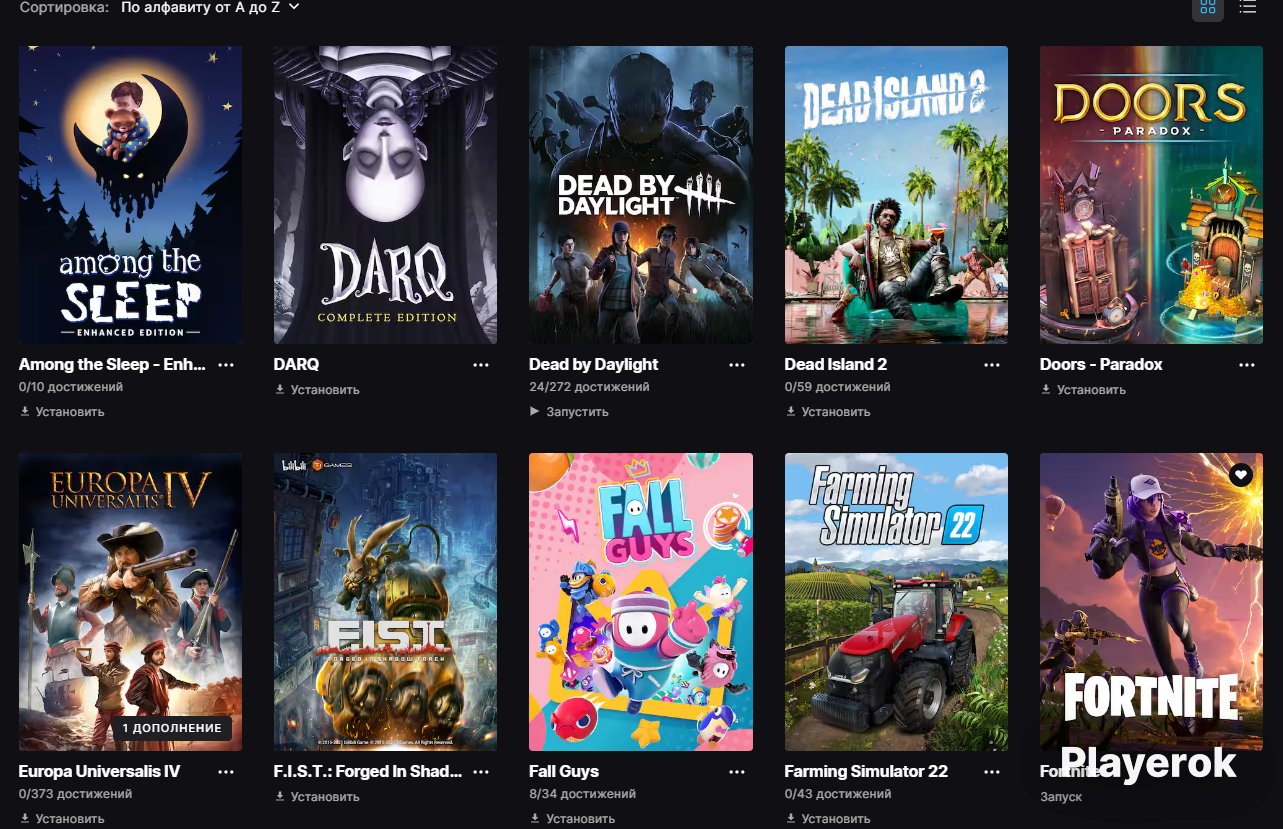This screenshot has height=829, width=1283.
Task: Open the Fall Guys cover thumbnail
Action: tap(641, 602)
